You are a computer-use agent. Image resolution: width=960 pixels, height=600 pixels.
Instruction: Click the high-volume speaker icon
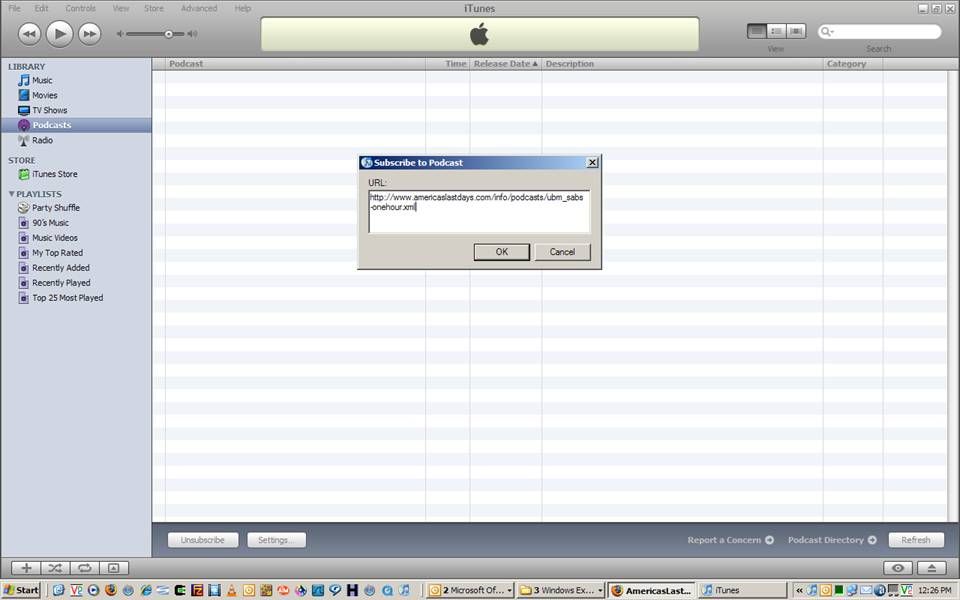click(192, 34)
